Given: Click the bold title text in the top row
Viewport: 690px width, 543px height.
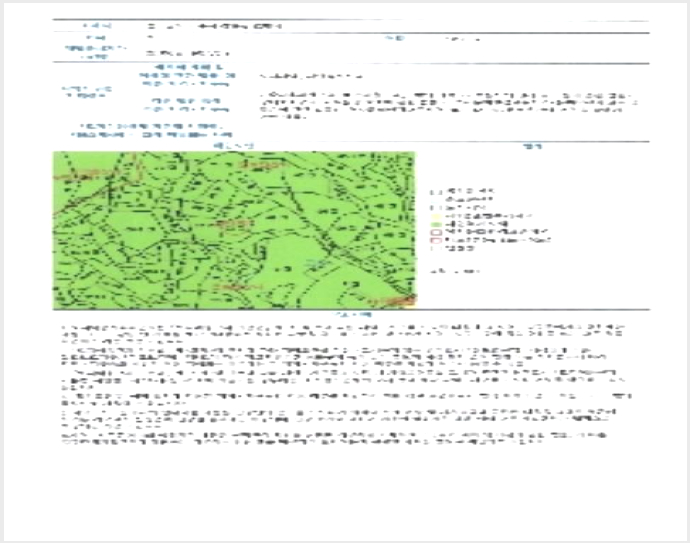Looking at the screenshot, I should tap(215, 26).
